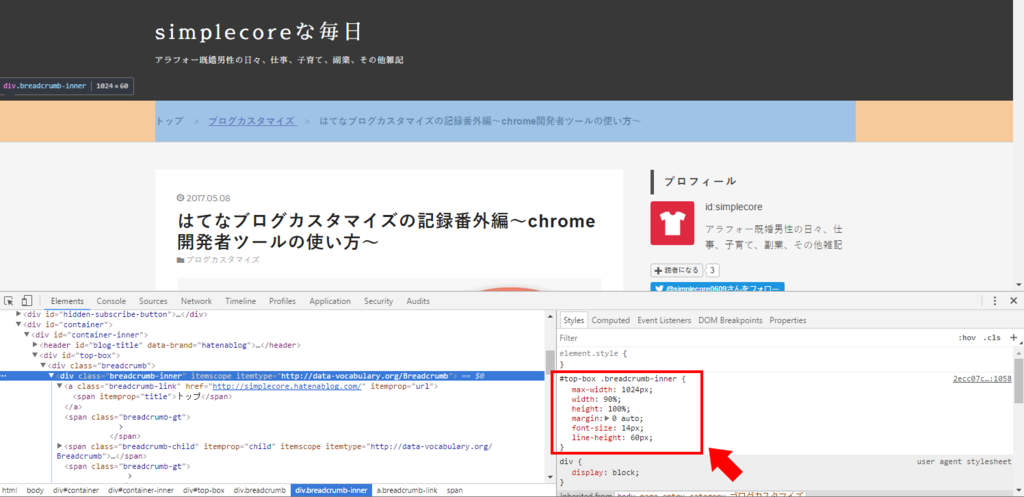Viewport: 1024px width, 497px height.
Task: Expand the margin shorthand triangle
Action: pyautogui.click(x=608, y=418)
